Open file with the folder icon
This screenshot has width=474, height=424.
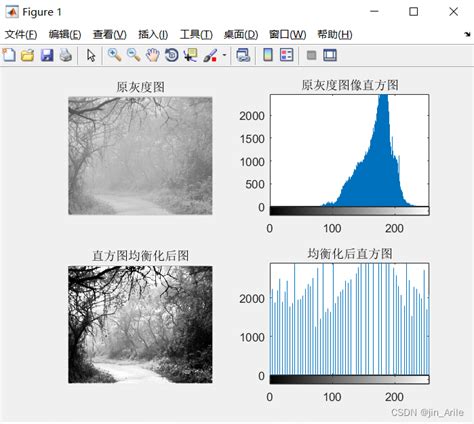[28, 55]
